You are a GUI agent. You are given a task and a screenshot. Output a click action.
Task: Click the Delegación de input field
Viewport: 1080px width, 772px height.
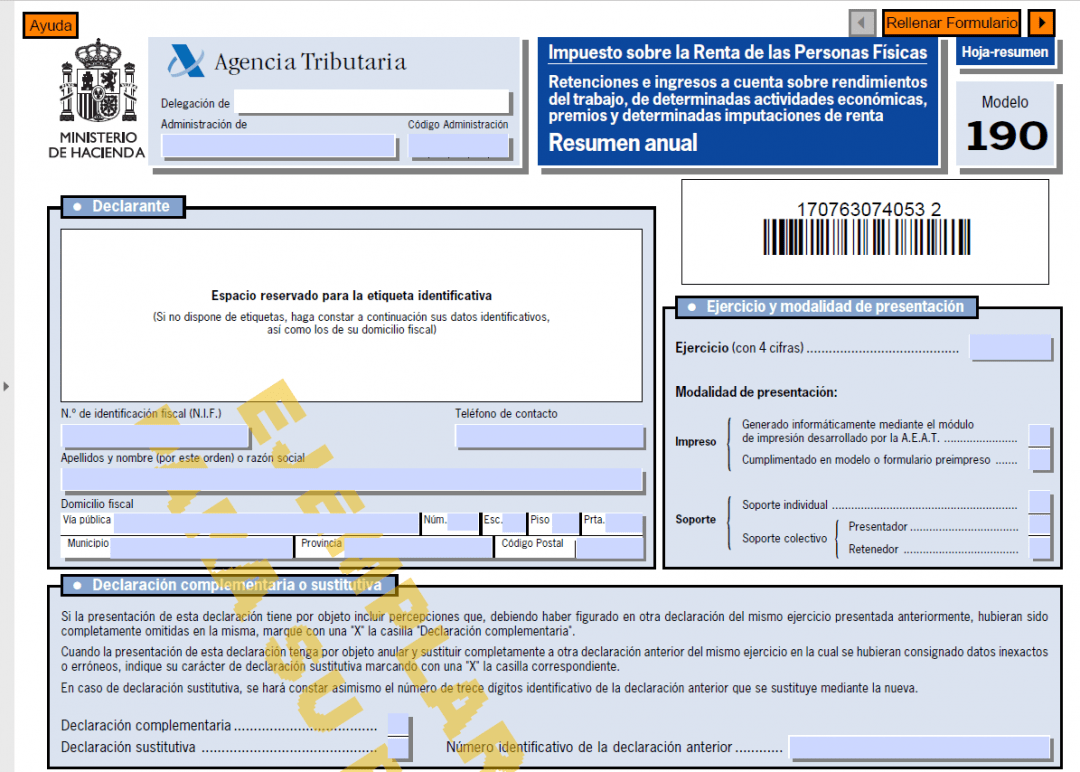tap(372, 103)
